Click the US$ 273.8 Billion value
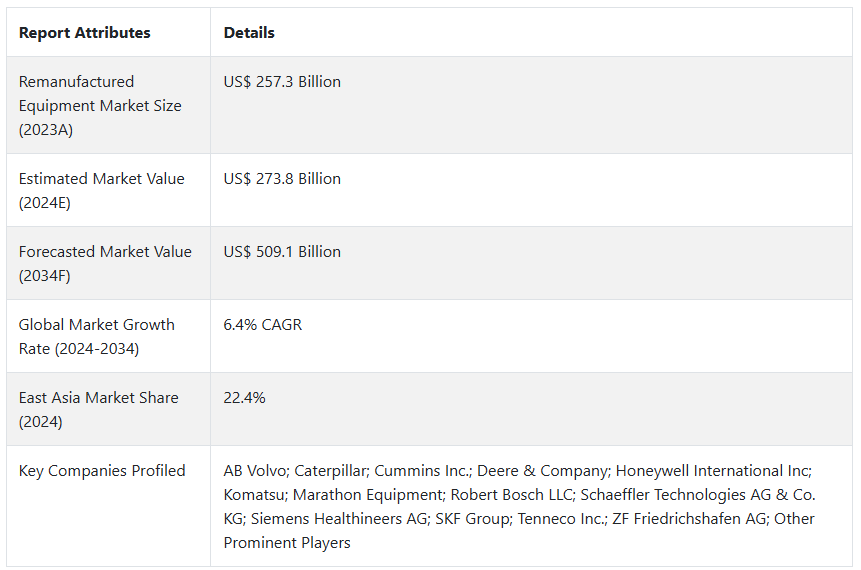Image resolution: width=861 pixels, height=570 pixels. pyautogui.click(x=282, y=179)
